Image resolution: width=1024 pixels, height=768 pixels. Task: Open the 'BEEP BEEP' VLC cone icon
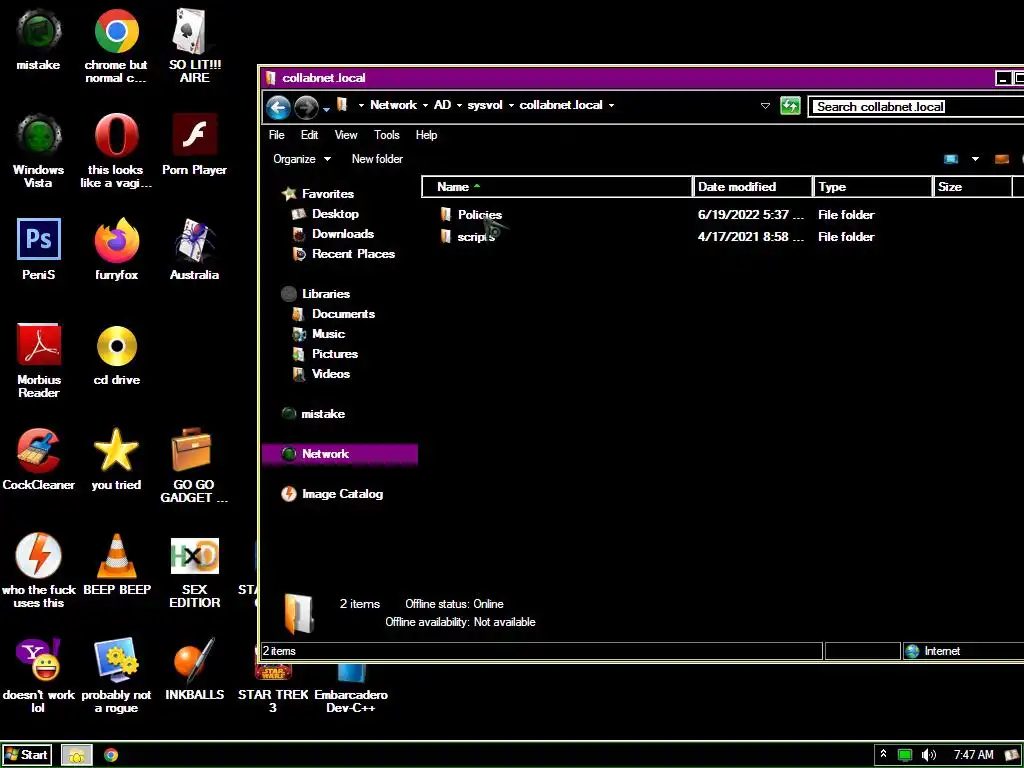[116, 564]
